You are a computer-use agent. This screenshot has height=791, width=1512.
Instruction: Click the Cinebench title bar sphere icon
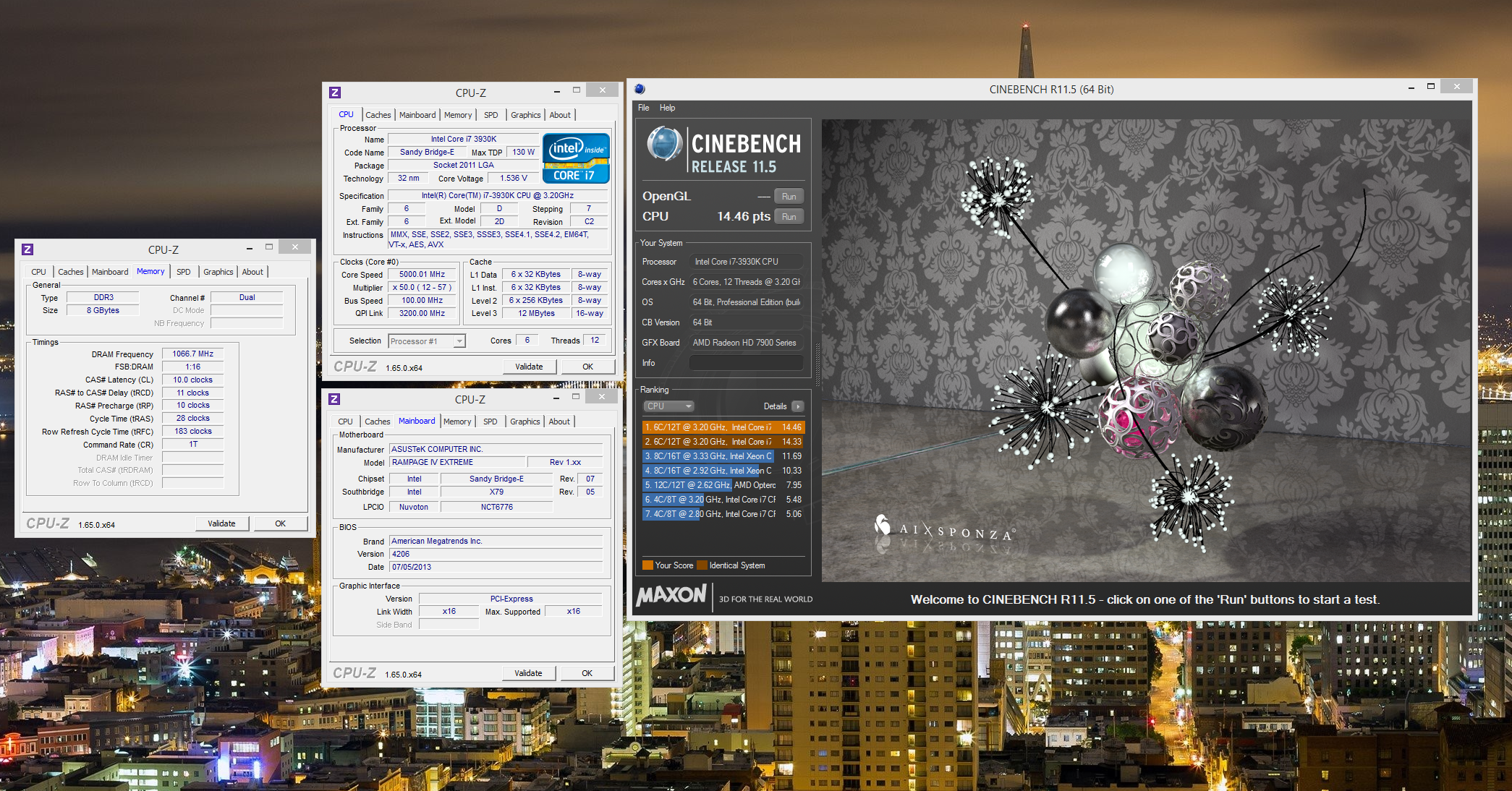(640, 89)
